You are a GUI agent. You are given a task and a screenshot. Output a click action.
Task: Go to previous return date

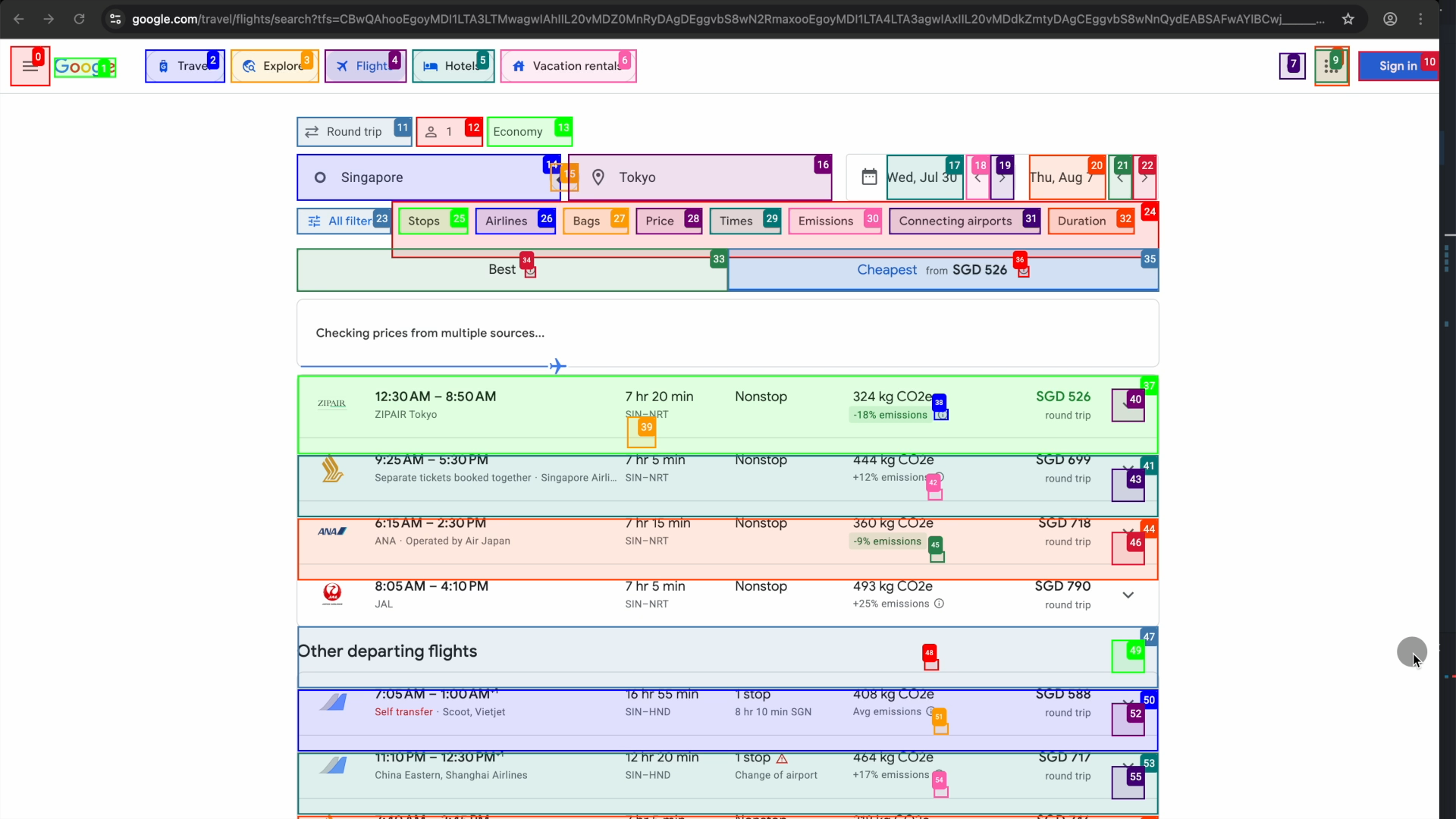pyautogui.click(x=1120, y=177)
